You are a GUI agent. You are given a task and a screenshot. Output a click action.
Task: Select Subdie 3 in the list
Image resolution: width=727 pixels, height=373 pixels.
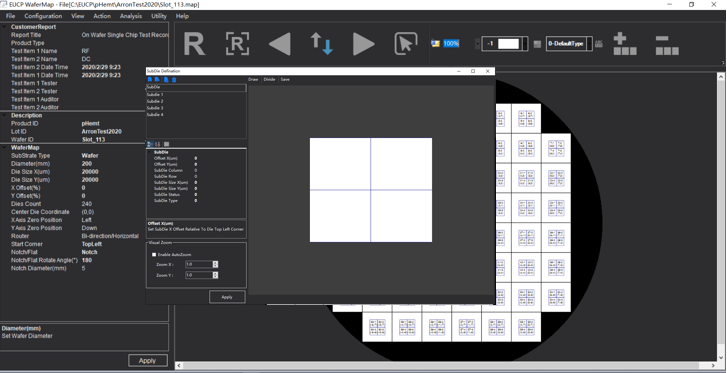(155, 108)
